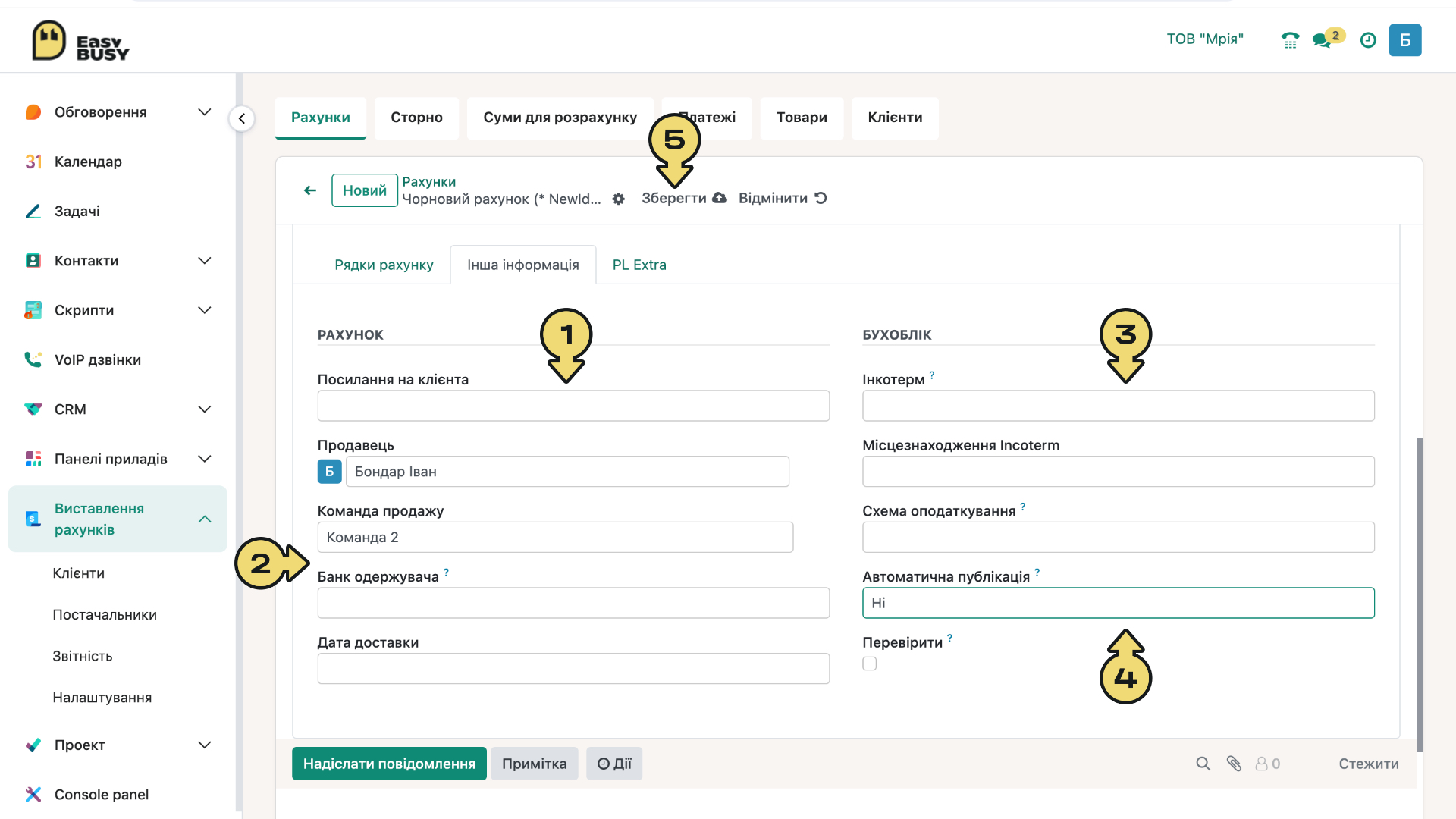
Task: Expand the Скрипти menu chevron
Action: [205, 310]
